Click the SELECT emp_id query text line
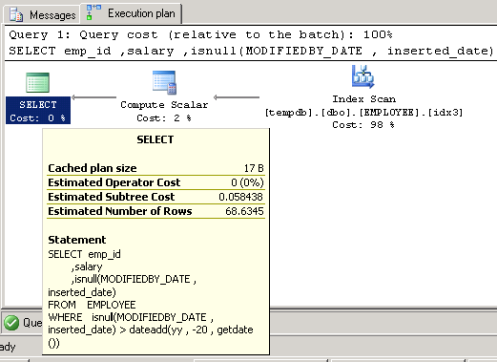This screenshot has height=362, width=497. click(x=251, y=51)
